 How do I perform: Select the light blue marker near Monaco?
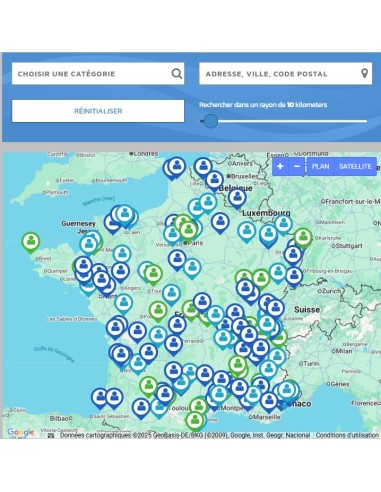(286, 390)
